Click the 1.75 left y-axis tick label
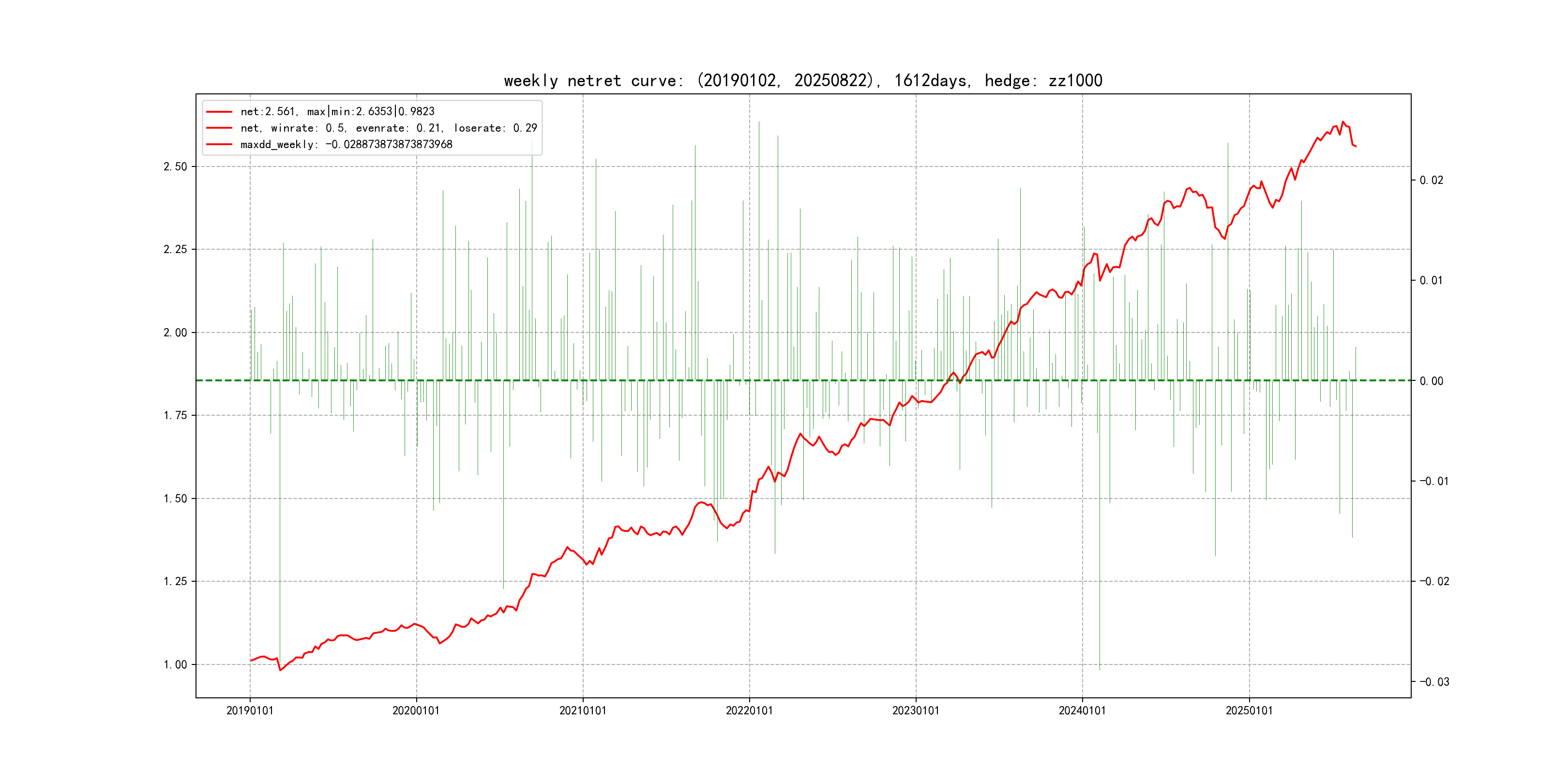The height and width of the screenshot is (784, 1568). [x=175, y=416]
